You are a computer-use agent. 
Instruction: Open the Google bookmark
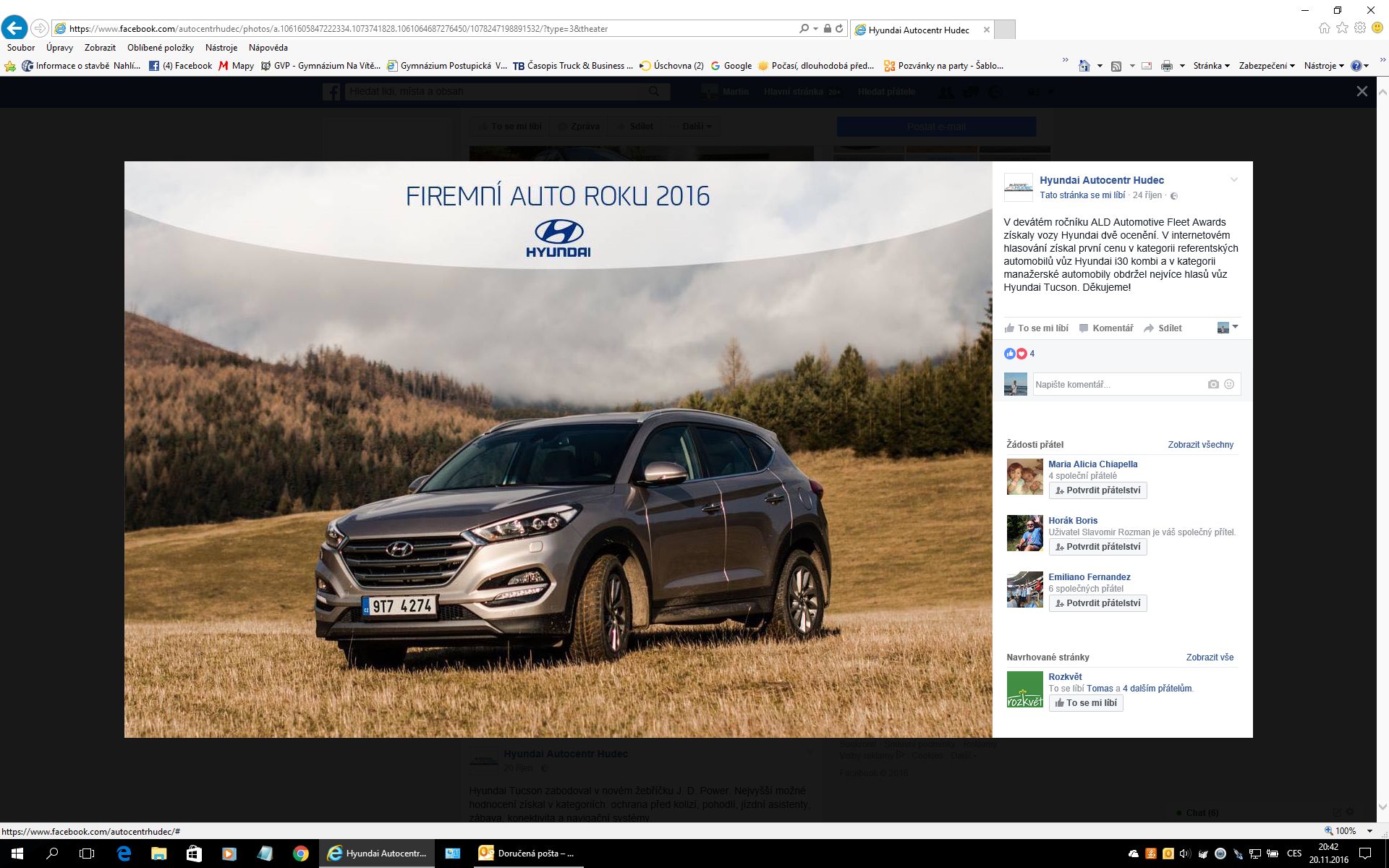pos(731,66)
